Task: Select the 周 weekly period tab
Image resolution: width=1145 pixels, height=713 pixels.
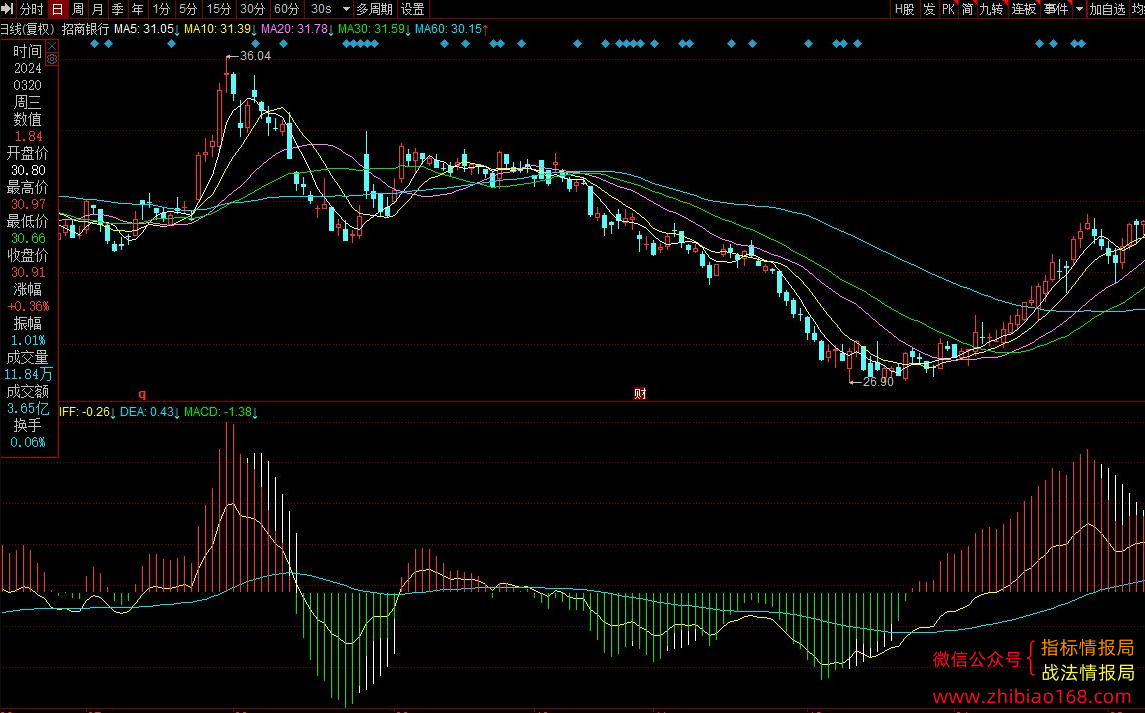Action: 77,9
